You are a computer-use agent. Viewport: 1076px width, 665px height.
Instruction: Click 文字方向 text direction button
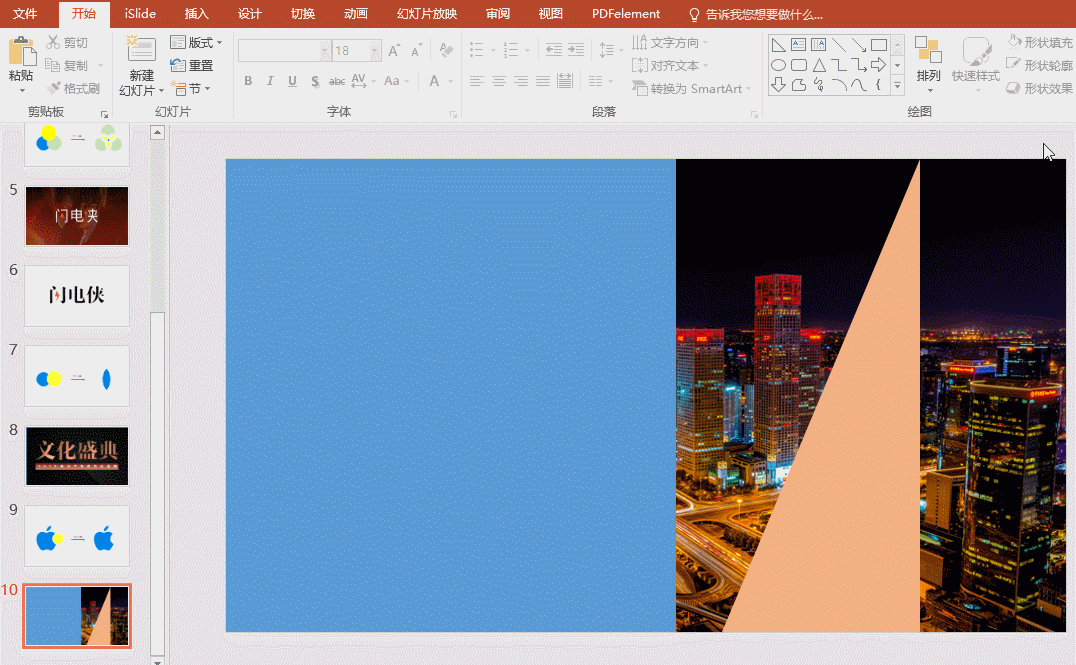pos(669,43)
